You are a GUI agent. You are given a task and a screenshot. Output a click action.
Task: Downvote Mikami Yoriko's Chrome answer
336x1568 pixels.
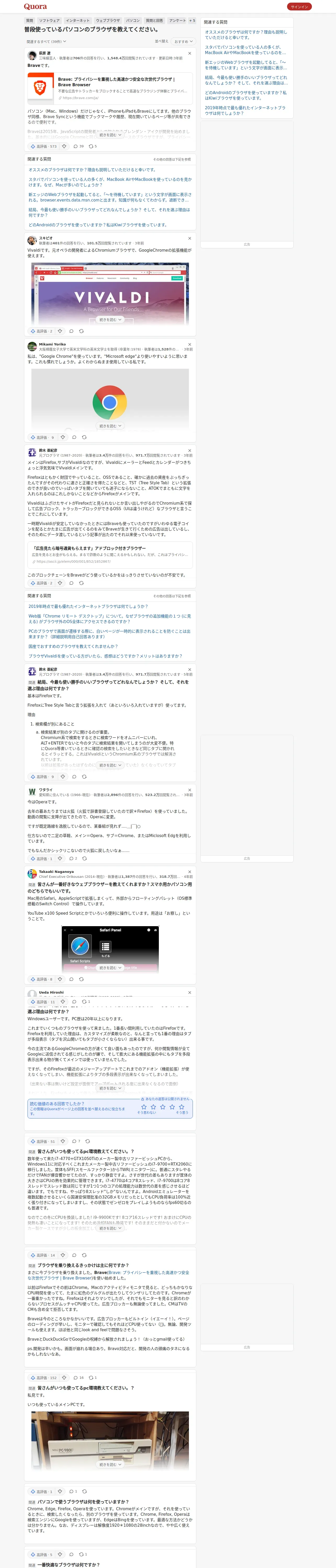[x=63, y=437]
